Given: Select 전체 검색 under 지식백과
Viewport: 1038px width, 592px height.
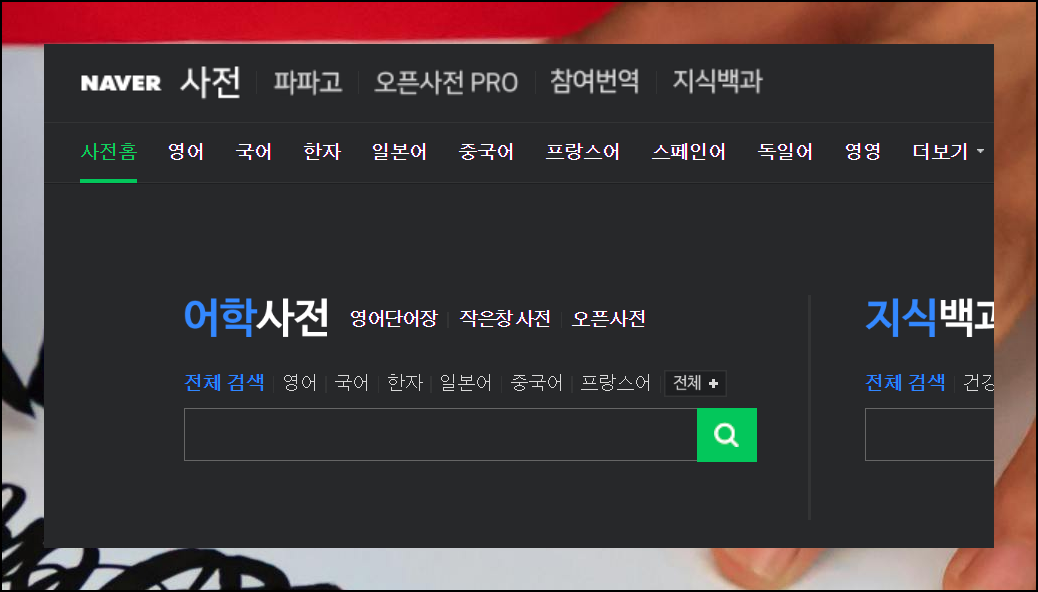Looking at the screenshot, I should point(905,382).
